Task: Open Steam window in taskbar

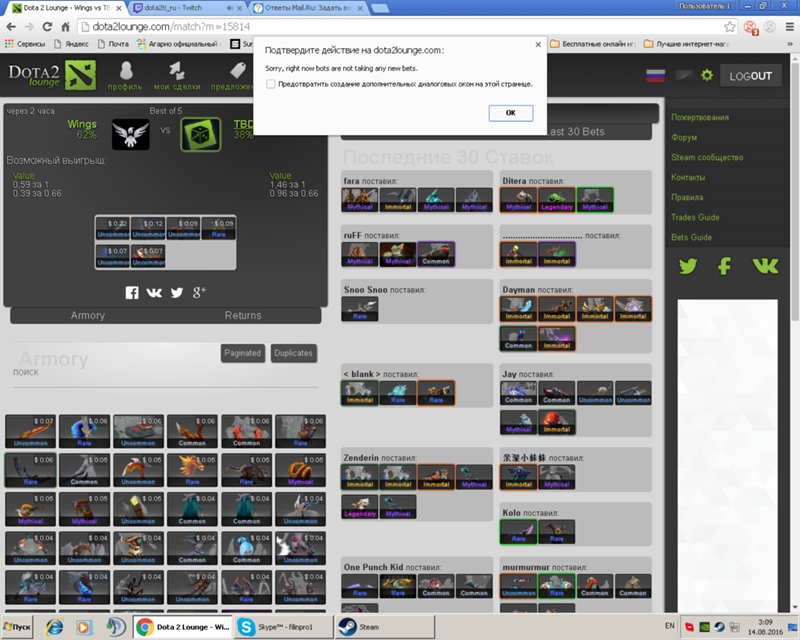Action: 385,627
